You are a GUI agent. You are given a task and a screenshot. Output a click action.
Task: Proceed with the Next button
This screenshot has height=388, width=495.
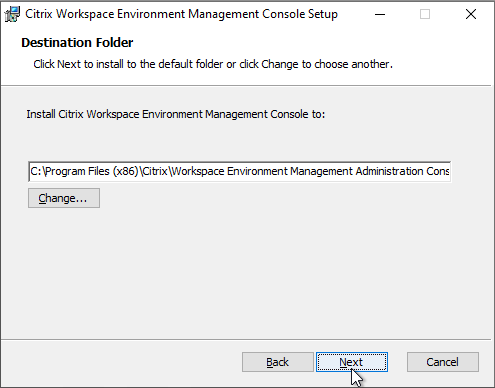pyautogui.click(x=352, y=362)
